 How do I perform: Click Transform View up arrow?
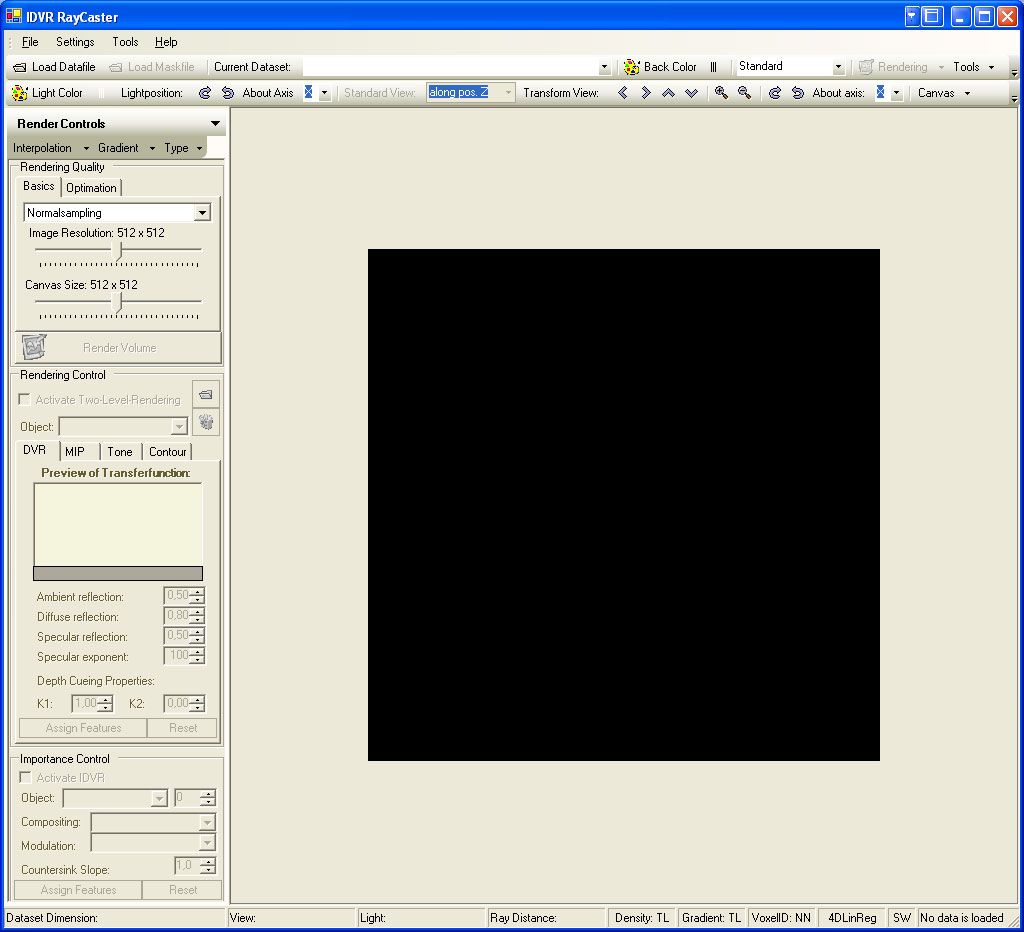pyautogui.click(x=668, y=93)
